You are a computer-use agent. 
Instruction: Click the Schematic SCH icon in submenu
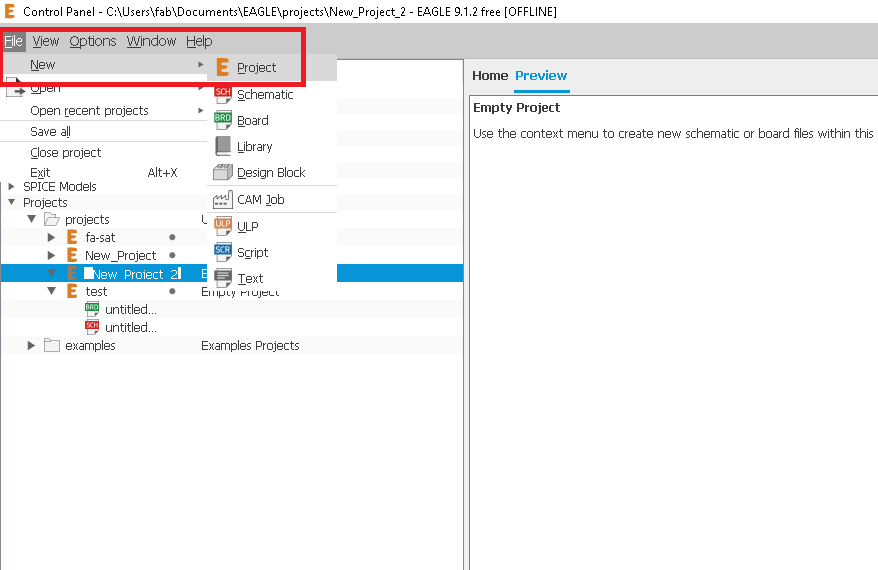[x=222, y=94]
